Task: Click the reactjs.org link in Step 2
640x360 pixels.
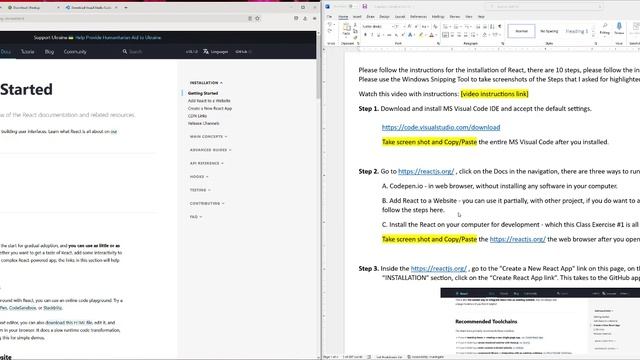Action: pos(426,171)
